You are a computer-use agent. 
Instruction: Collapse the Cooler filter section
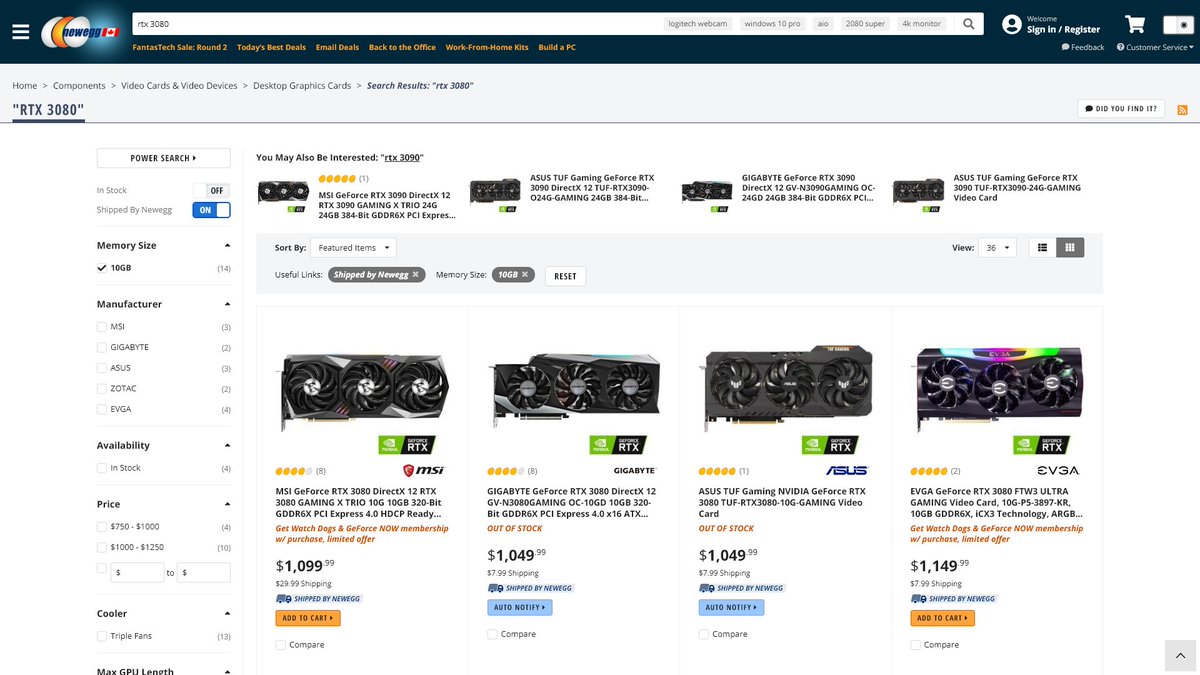click(x=227, y=613)
